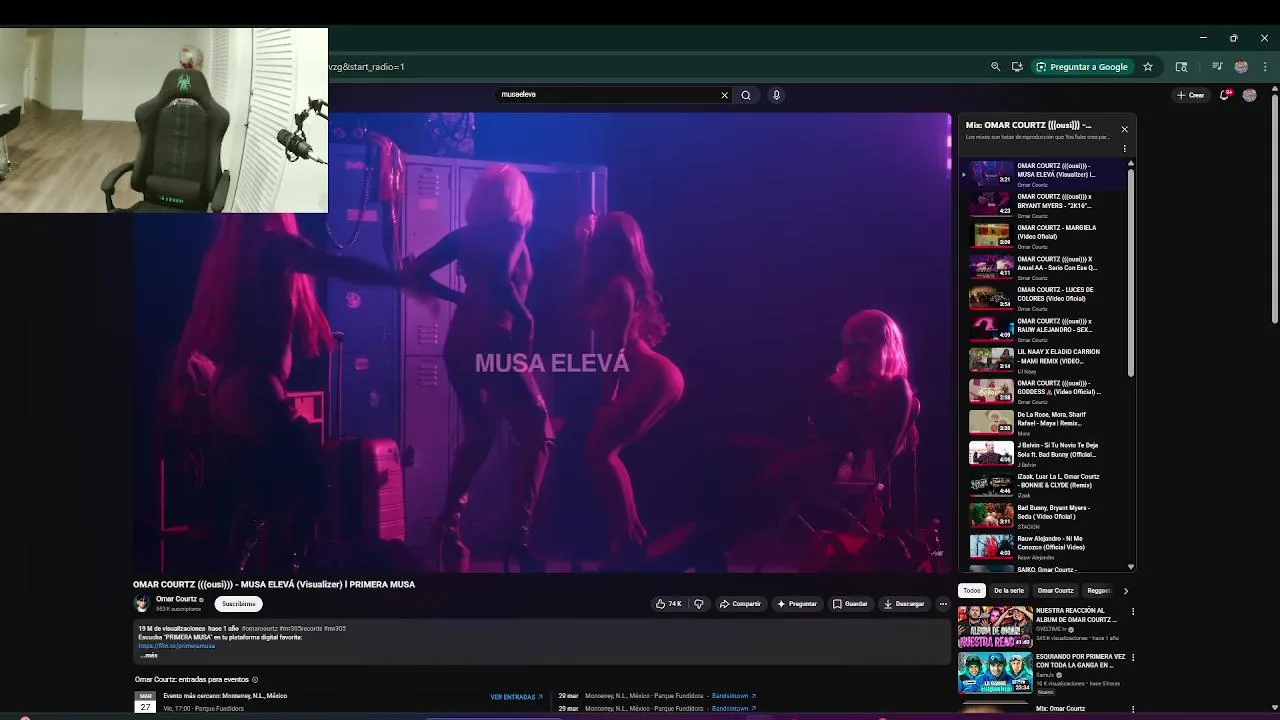The height and width of the screenshot is (720, 1280).
Task: Play De La Rose Maya Remix playlist item
Action: (x=1042, y=422)
